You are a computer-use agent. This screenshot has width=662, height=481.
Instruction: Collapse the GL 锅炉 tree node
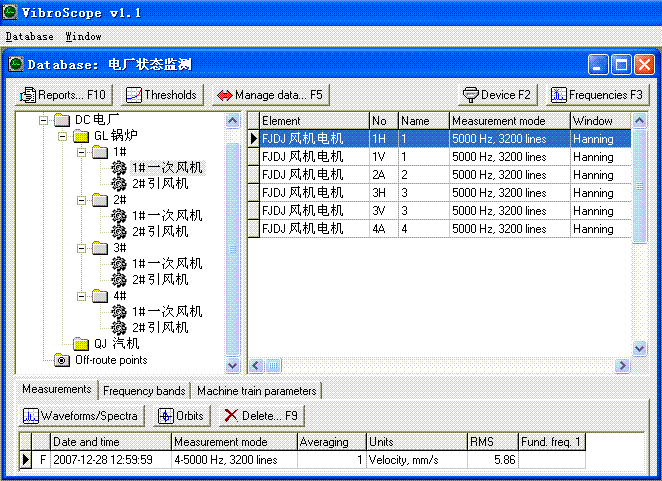coord(62,136)
